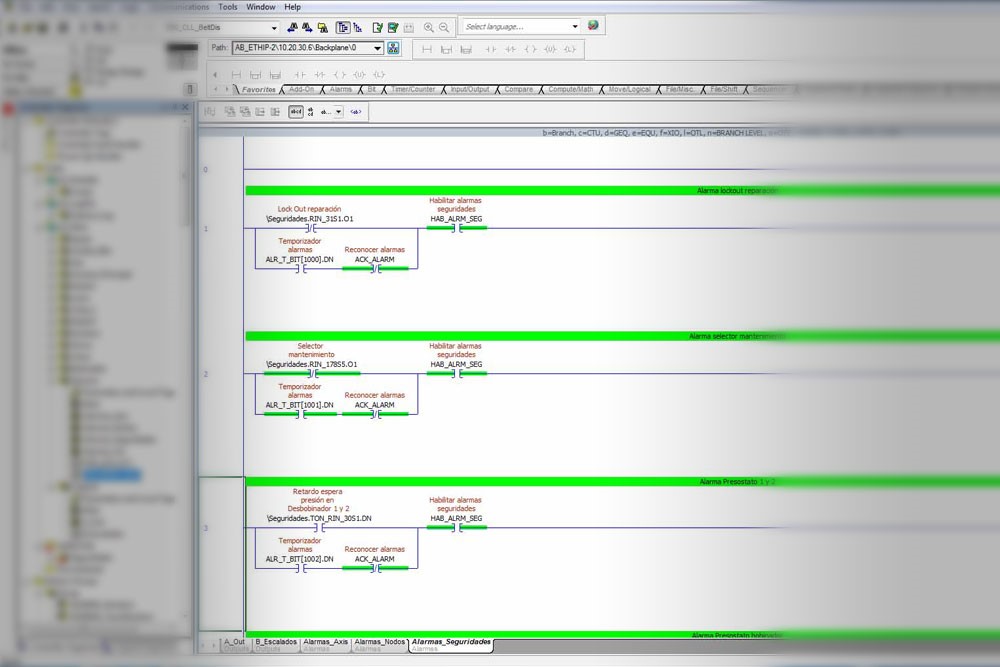Expand the communication Path dropdown
This screenshot has height=667, width=1000.
[x=377, y=48]
